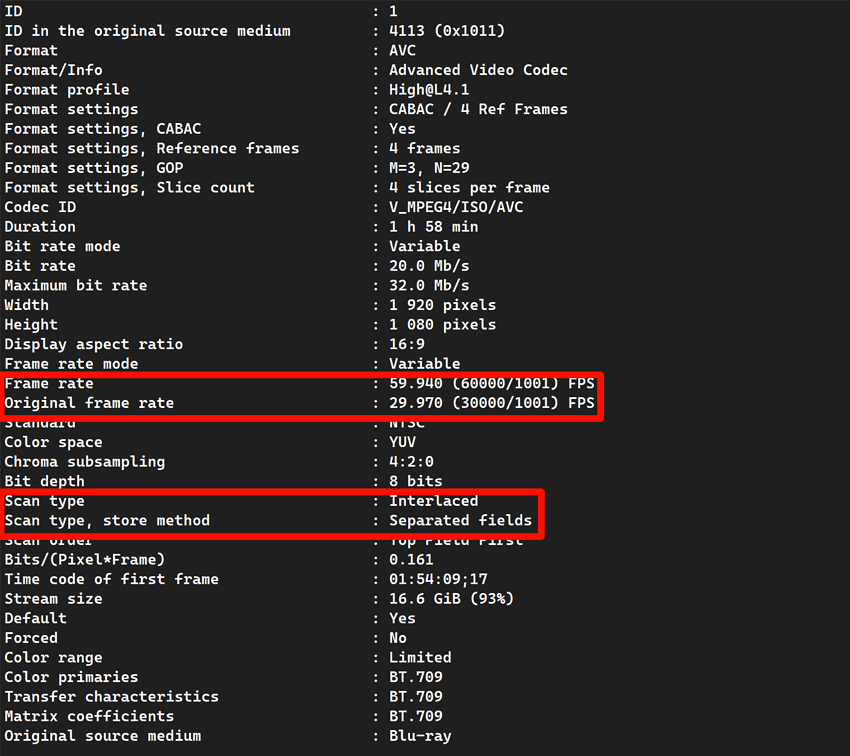Click the 'Advanced Video Codec' text
The image size is (850, 756).
[478, 70]
